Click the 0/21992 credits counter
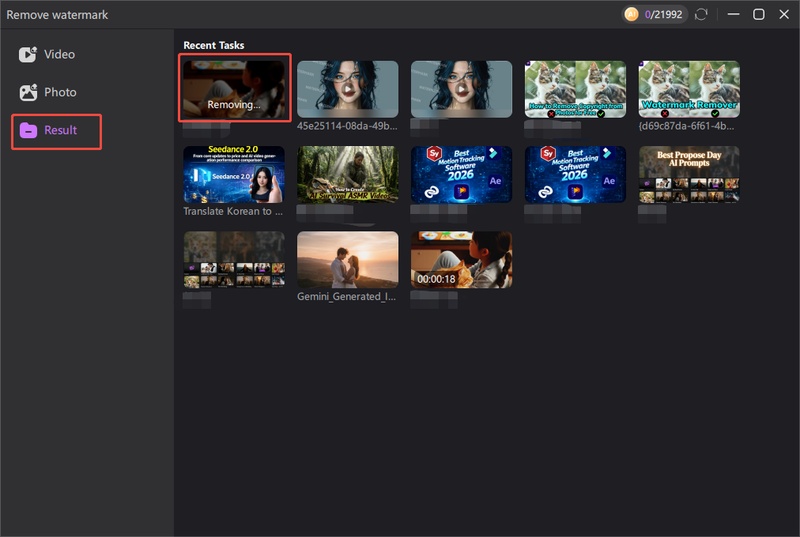Screen dimensions: 800x537 pyautogui.click(x=664, y=14)
